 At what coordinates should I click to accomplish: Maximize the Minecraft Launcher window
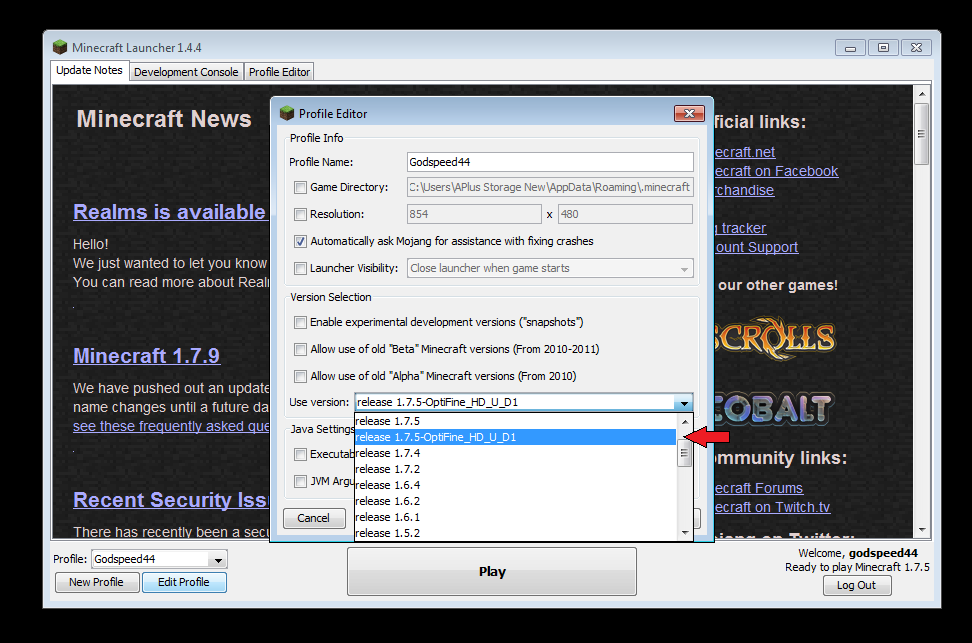883,48
